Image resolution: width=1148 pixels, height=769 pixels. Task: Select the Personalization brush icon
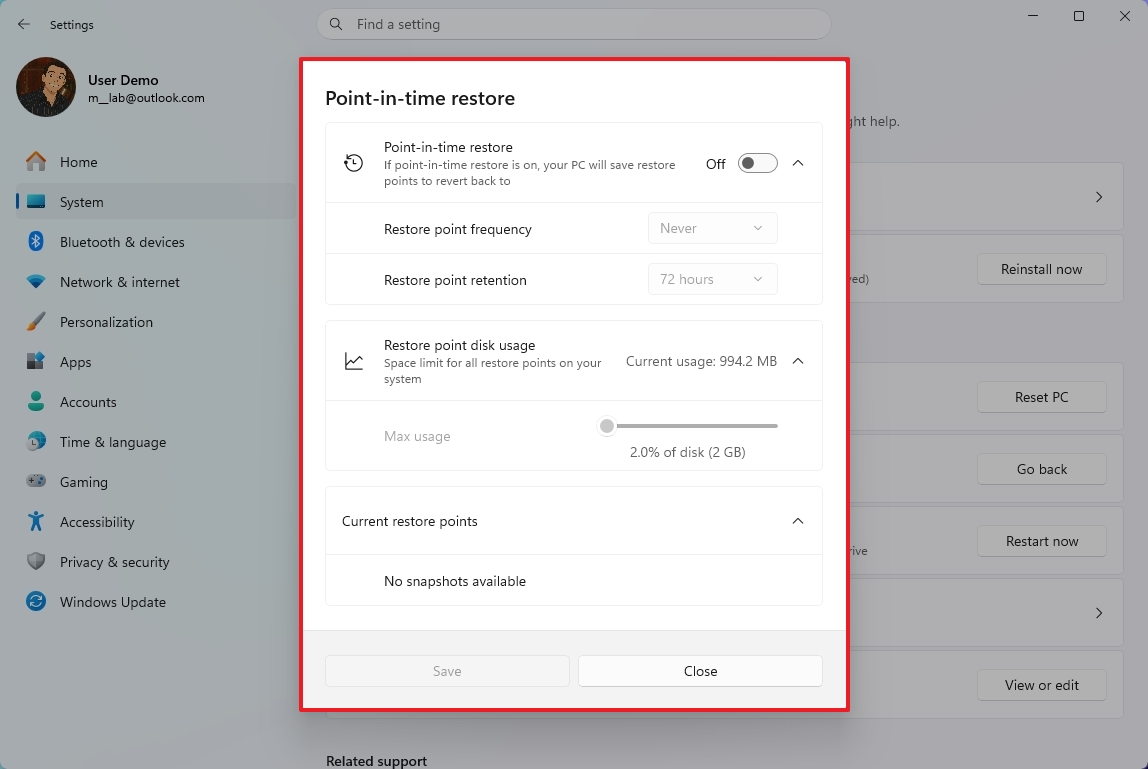(x=35, y=321)
